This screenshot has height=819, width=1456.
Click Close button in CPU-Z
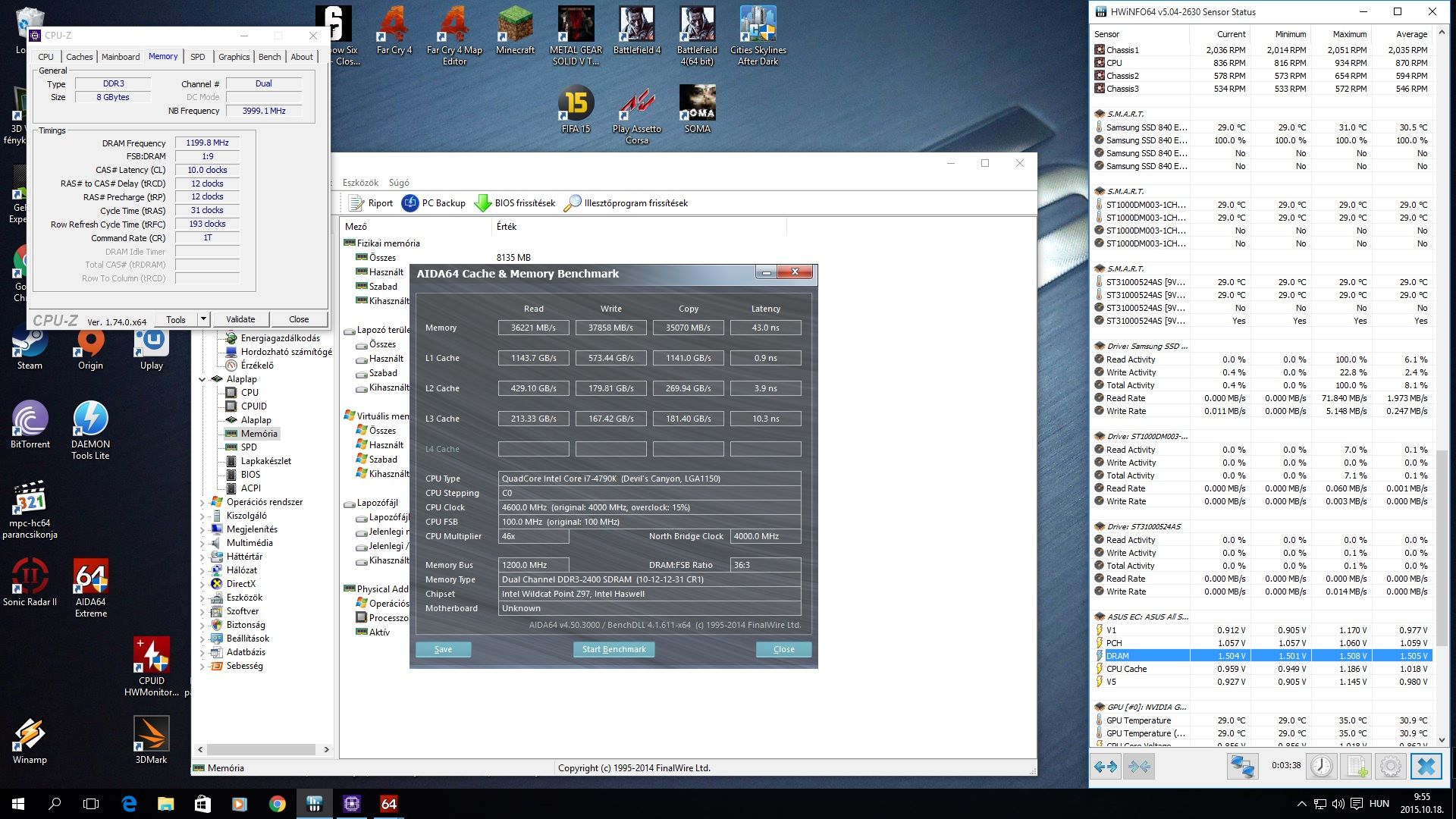(x=299, y=319)
